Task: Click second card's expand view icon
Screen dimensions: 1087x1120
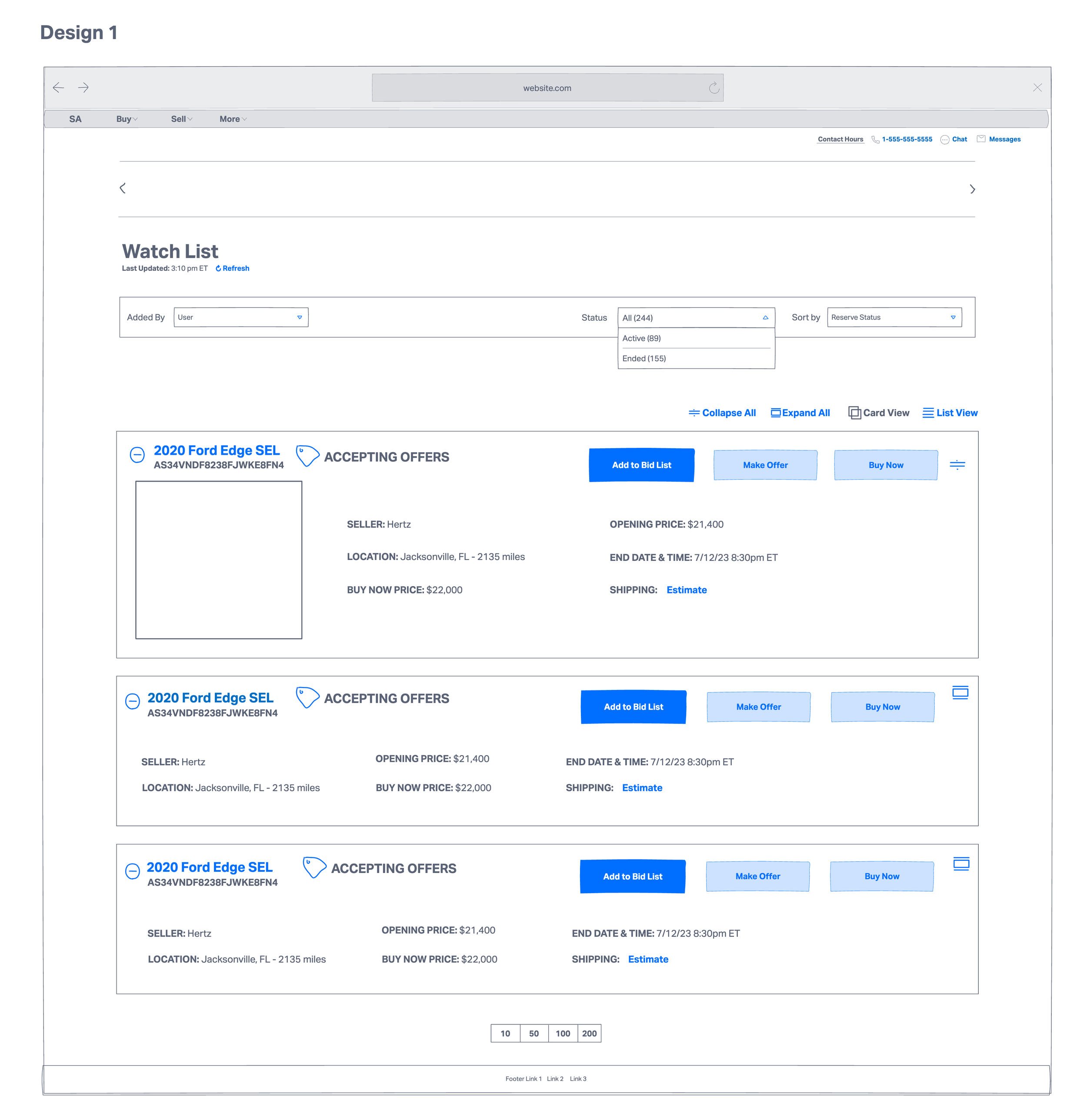Action: [x=960, y=693]
